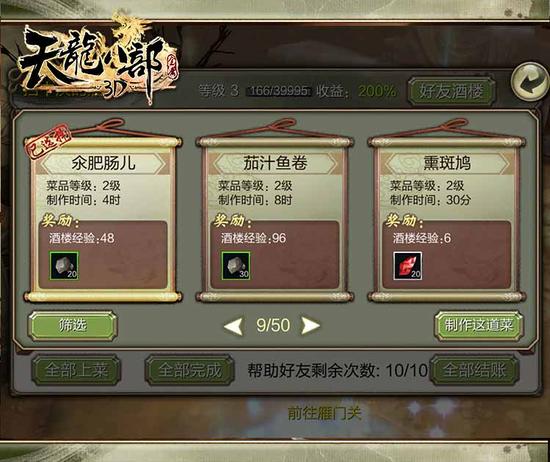
Task: Open the 筛选 filter button
Action: click(x=72, y=326)
